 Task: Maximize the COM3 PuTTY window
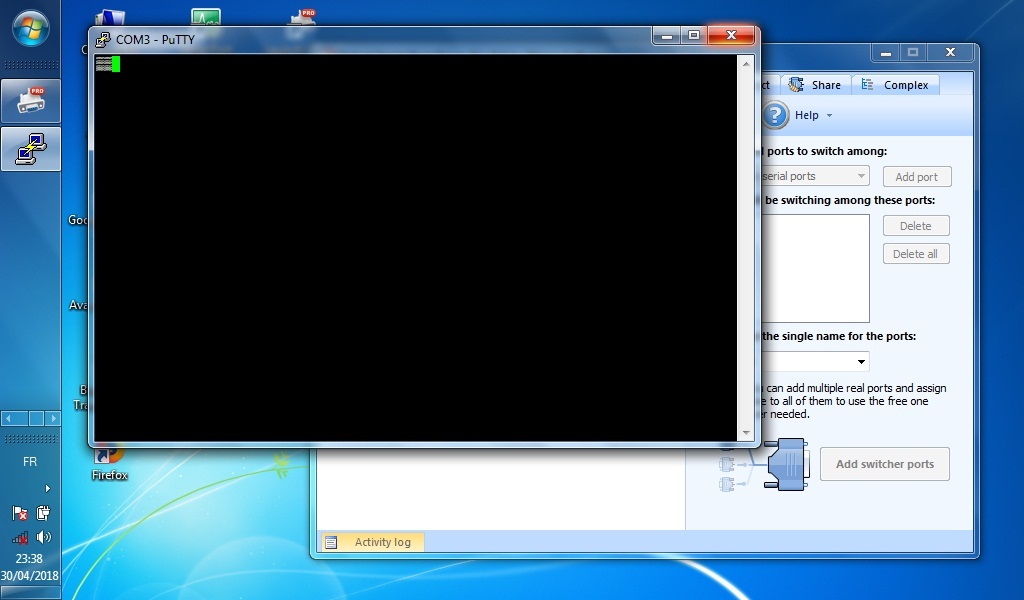694,36
